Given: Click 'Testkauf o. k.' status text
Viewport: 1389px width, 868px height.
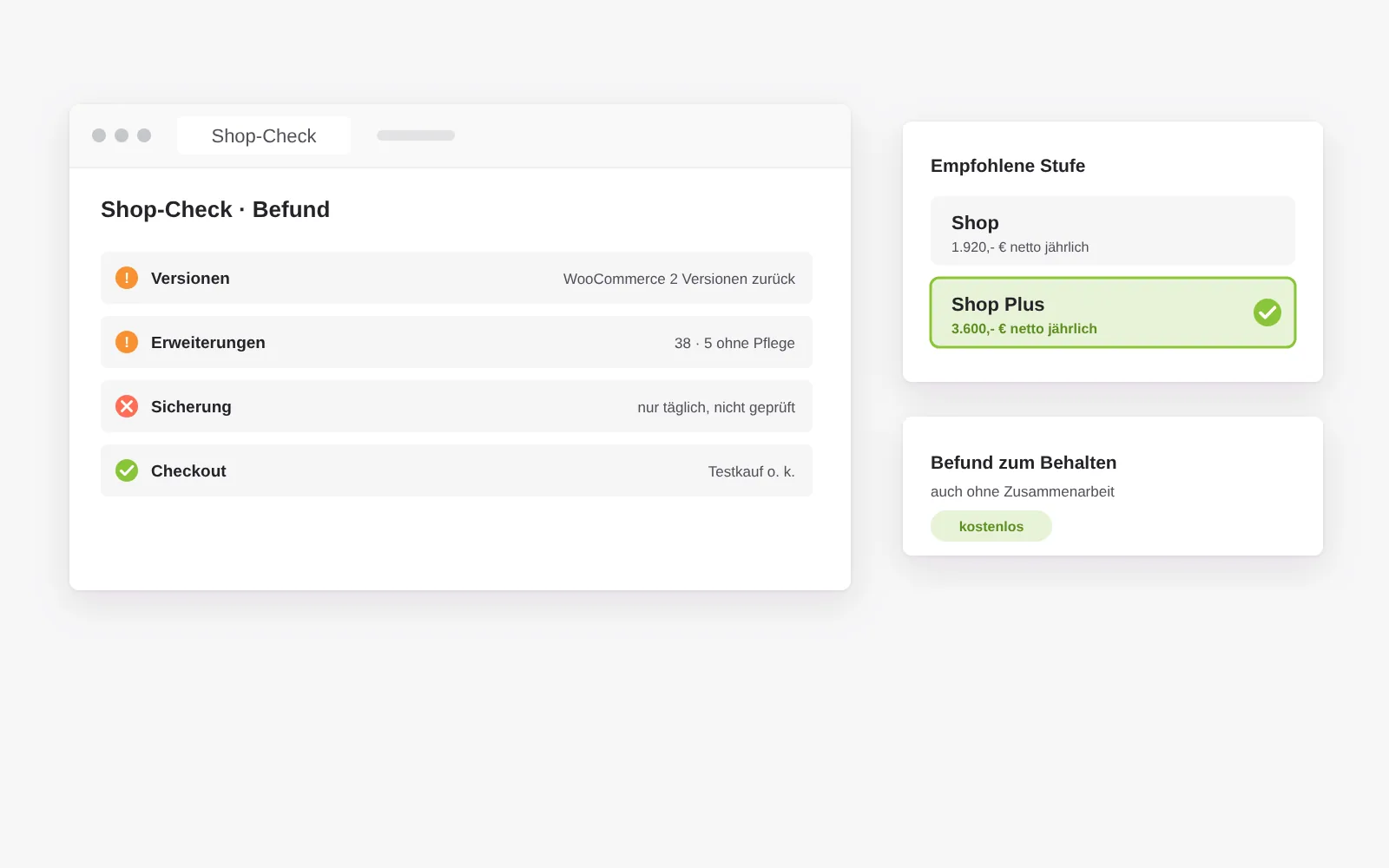Looking at the screenshot, I should coord(752,471).
